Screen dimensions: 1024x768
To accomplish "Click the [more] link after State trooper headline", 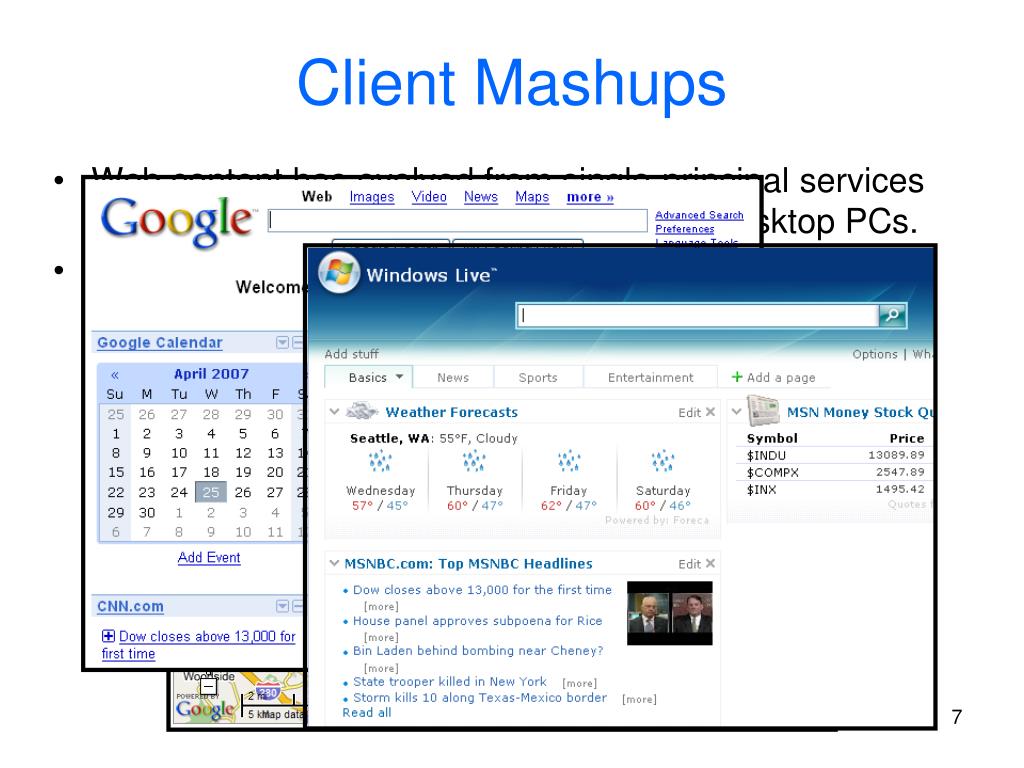I will tap(580, 683).
